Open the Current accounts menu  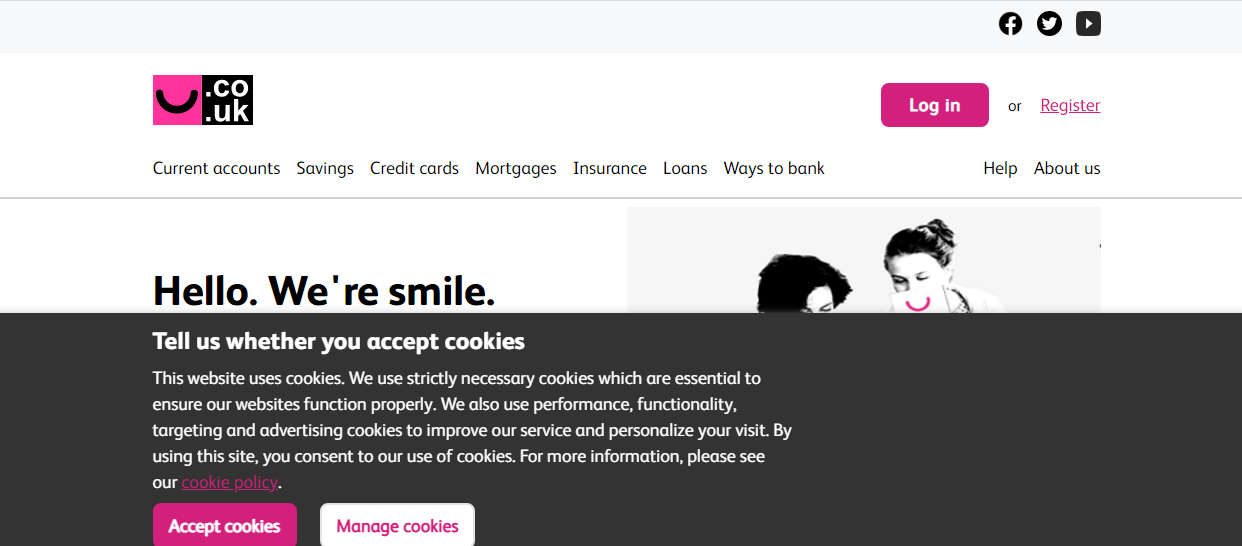[x=216, y=168]
